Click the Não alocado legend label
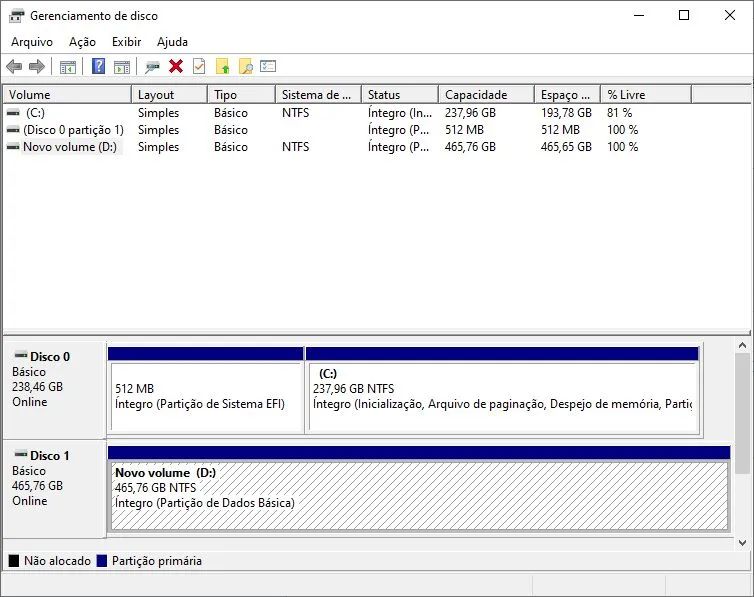This screenshot has width=754, height=597. click(x=57, y=560)
